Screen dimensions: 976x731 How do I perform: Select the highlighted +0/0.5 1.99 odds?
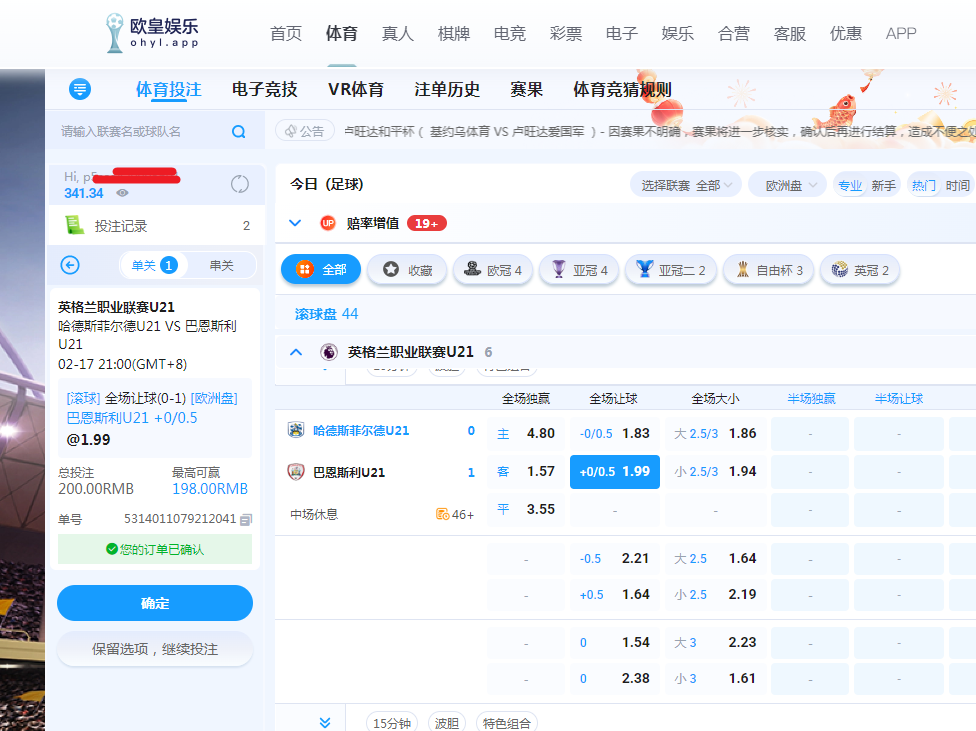(614, 472)
